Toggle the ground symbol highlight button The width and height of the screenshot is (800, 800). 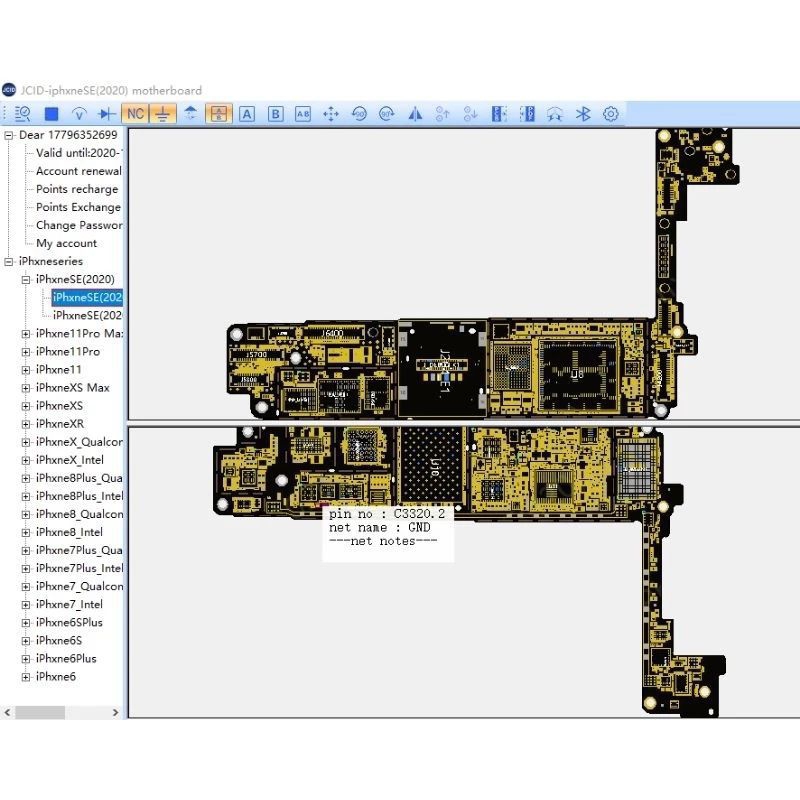pyautogui.click(x=163, y=113)
